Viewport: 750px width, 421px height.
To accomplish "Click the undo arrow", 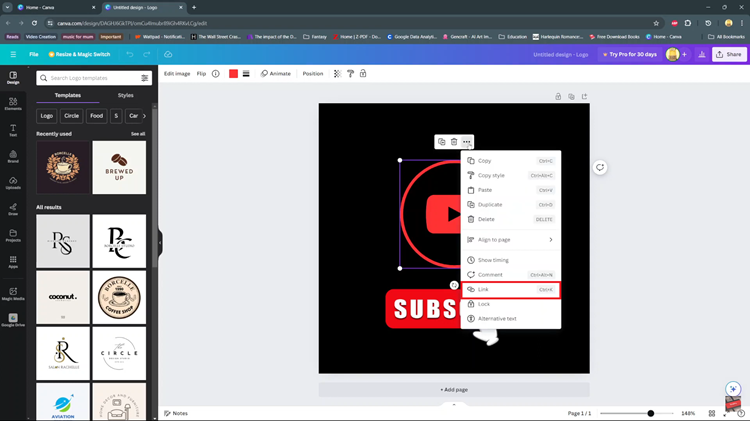I will 130,54.
